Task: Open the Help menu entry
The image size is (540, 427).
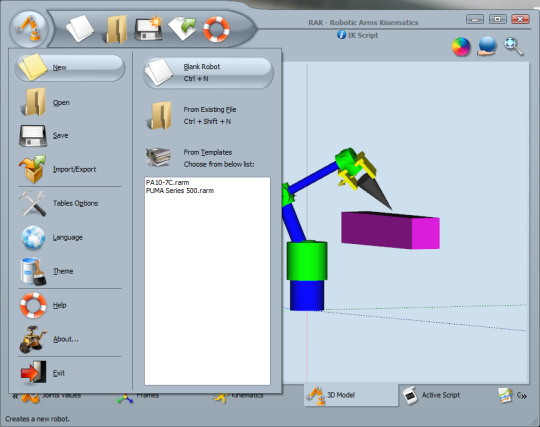Action: 70,305
